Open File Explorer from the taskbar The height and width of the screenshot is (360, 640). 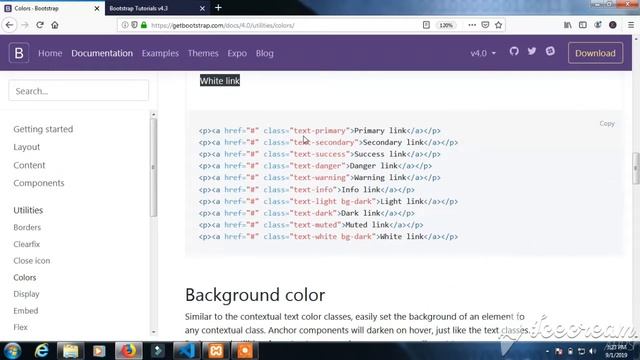(x=71, y=351)
